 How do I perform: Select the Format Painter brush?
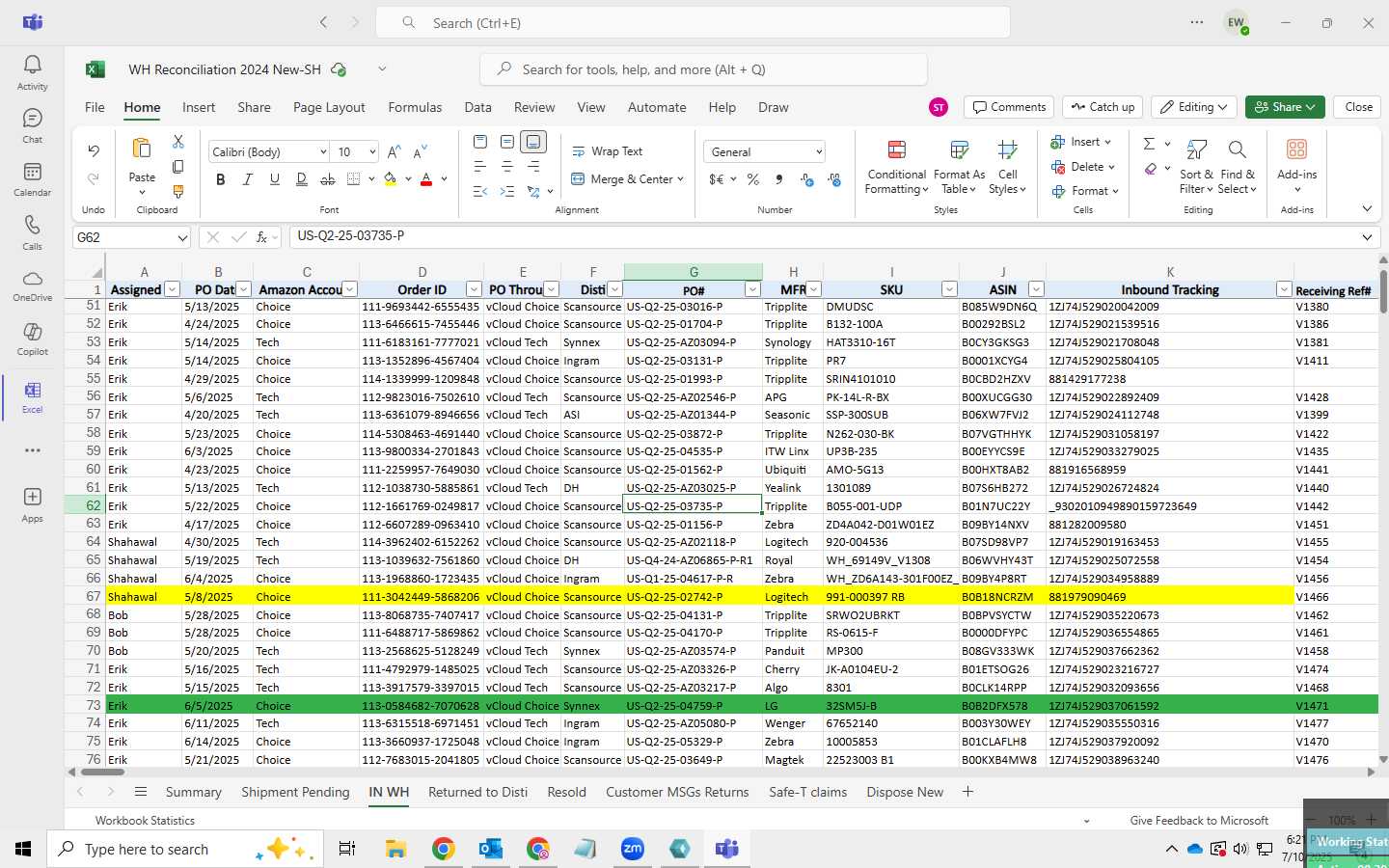pos(177,192)
